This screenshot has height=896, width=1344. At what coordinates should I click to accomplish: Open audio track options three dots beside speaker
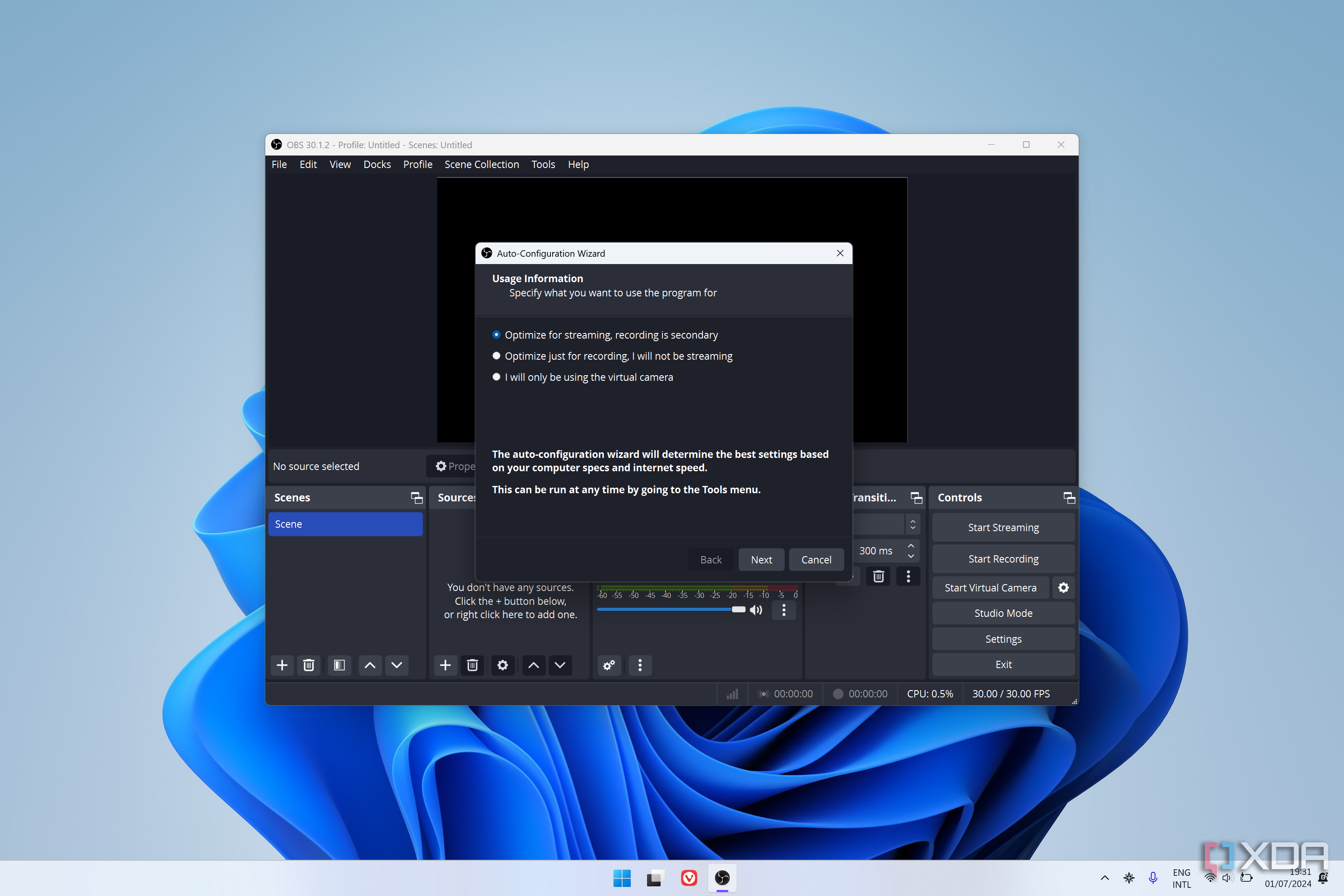click(x=784, y=610)
